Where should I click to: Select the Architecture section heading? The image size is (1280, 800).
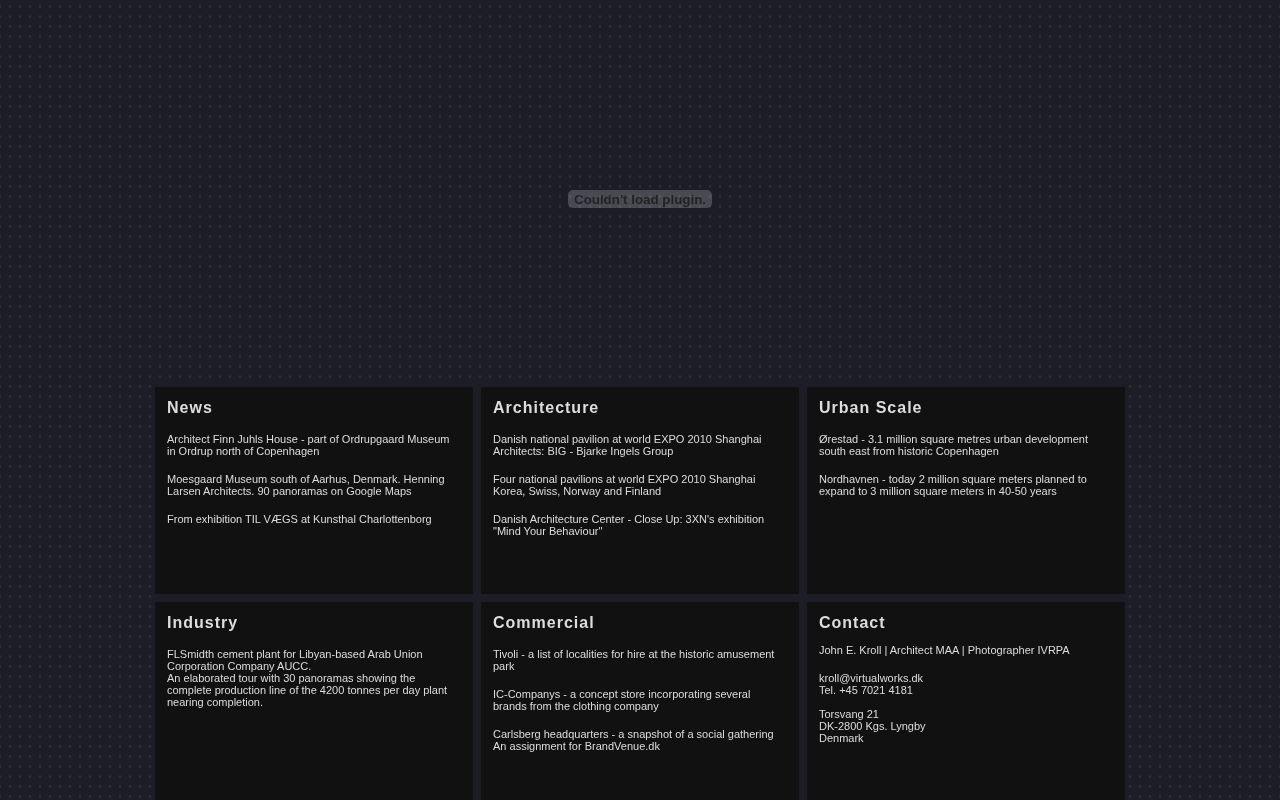click(x=546, y=407)
